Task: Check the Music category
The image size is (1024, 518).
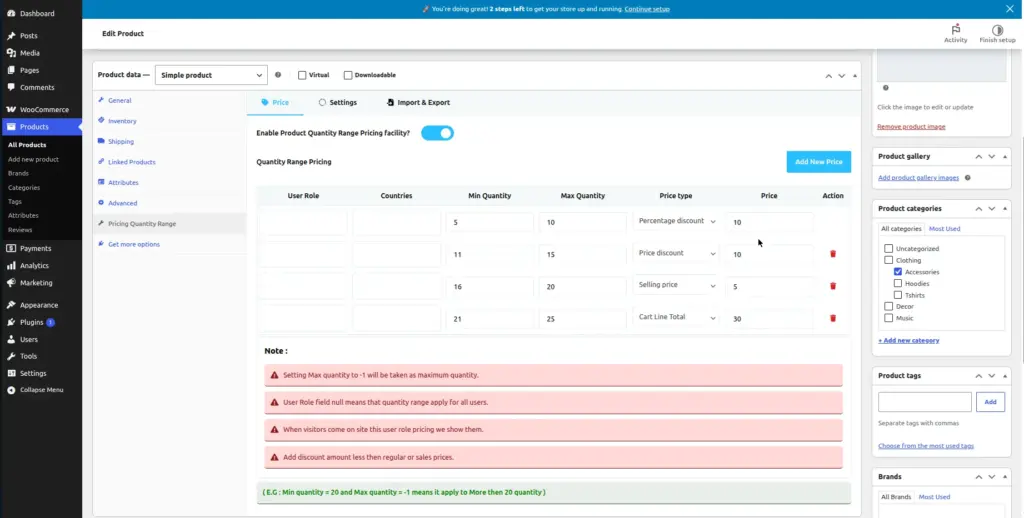Action: tap(888, 318)
